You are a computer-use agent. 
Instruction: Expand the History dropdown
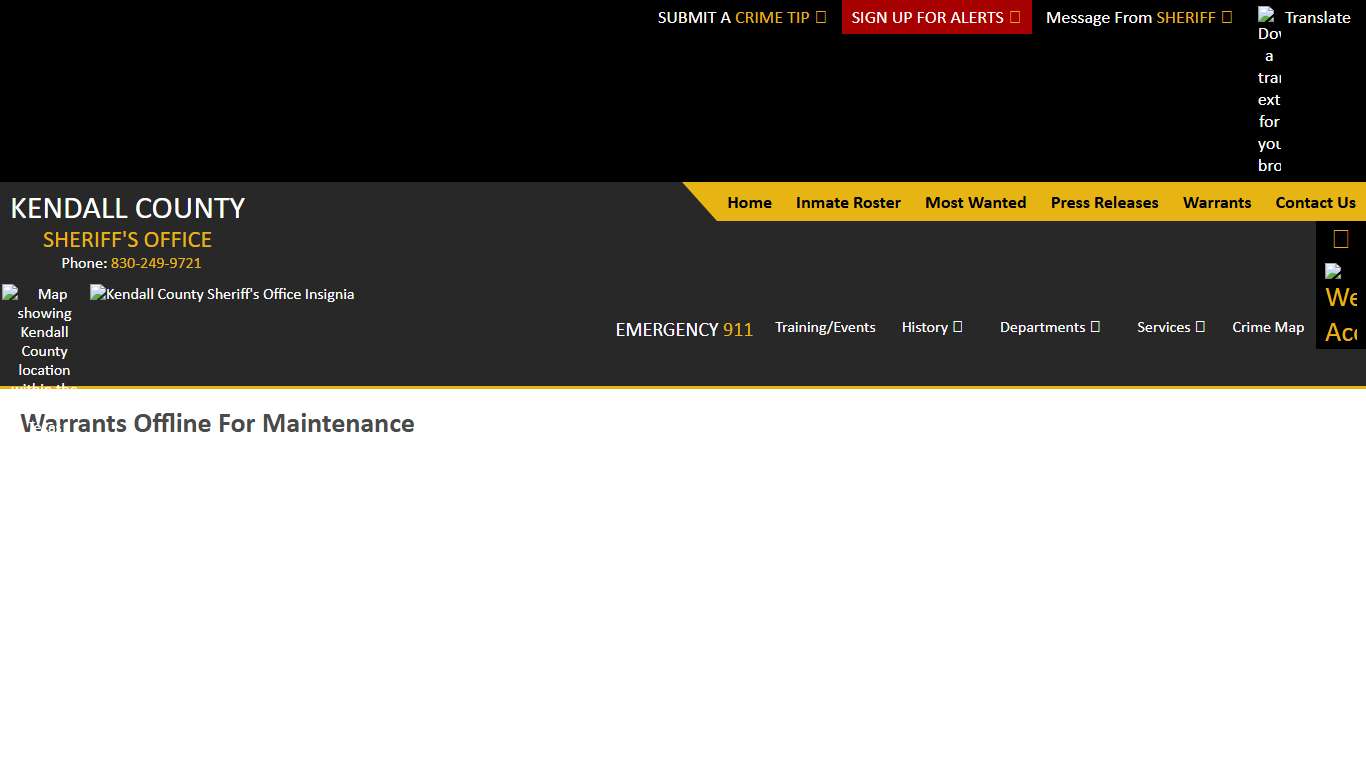pos(931,327)
